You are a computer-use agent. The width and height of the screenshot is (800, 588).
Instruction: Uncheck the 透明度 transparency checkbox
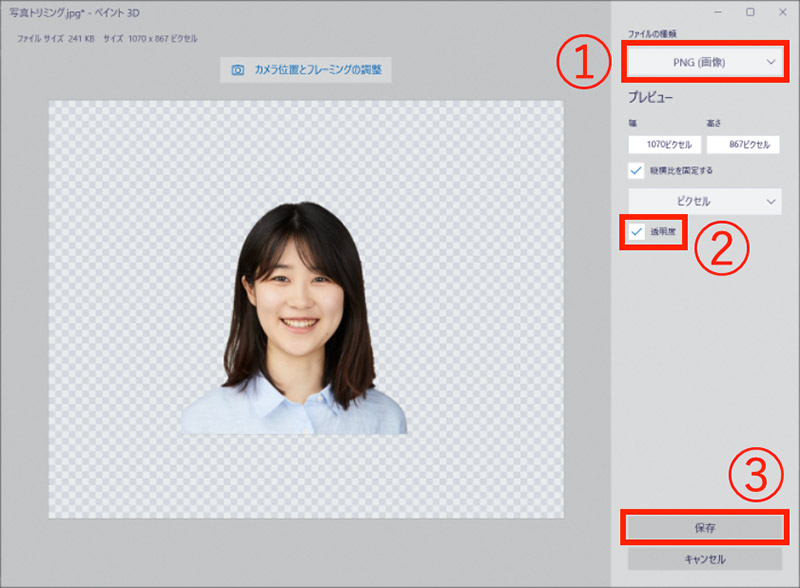(x=637, y=231)
